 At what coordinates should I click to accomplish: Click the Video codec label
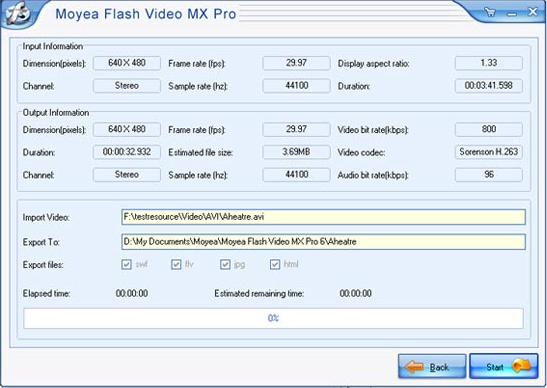pos(361,152)
